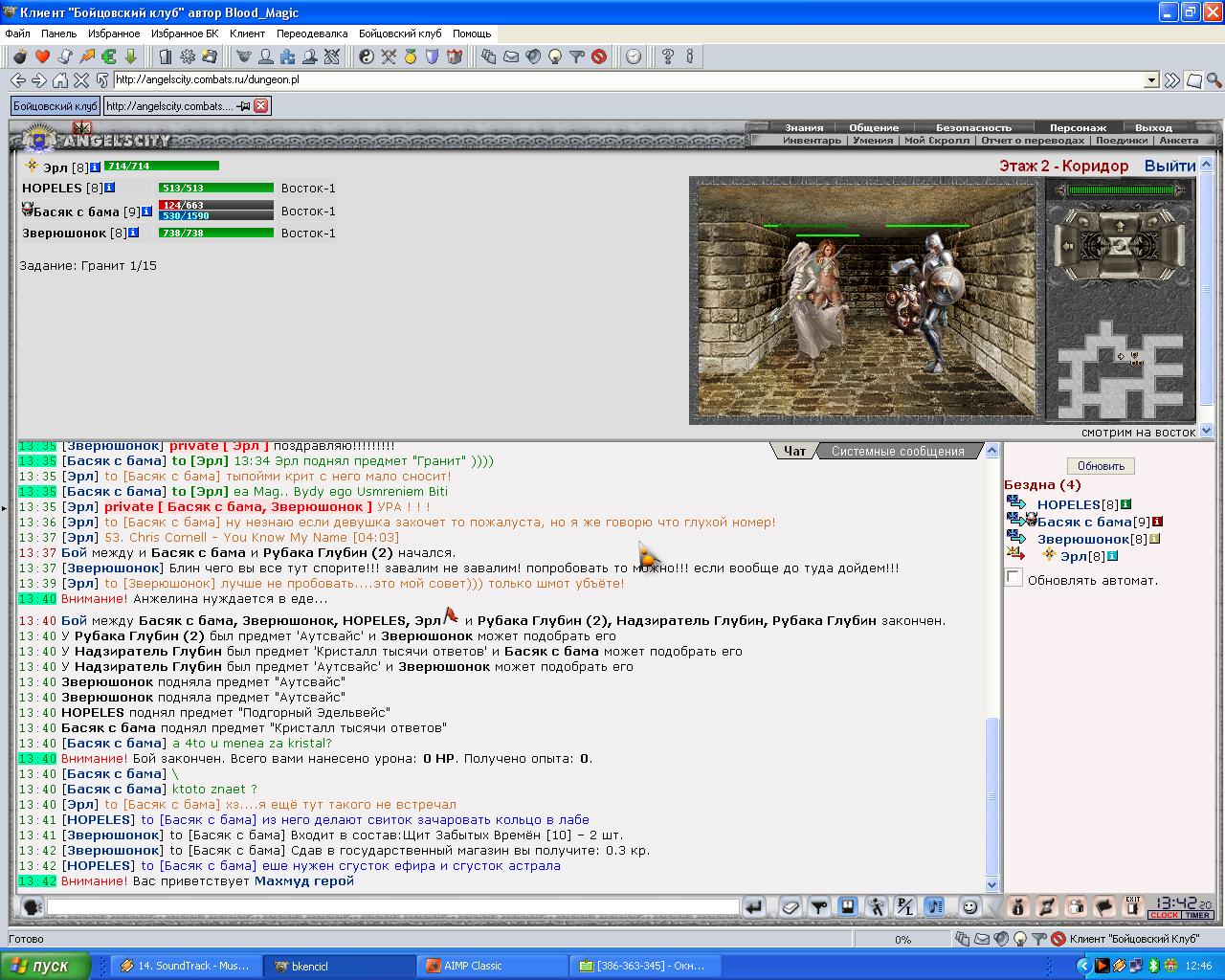The image size is (1225, 980).
Task: Click the green down arrow toolbar icon
Action: click(131, 56)
